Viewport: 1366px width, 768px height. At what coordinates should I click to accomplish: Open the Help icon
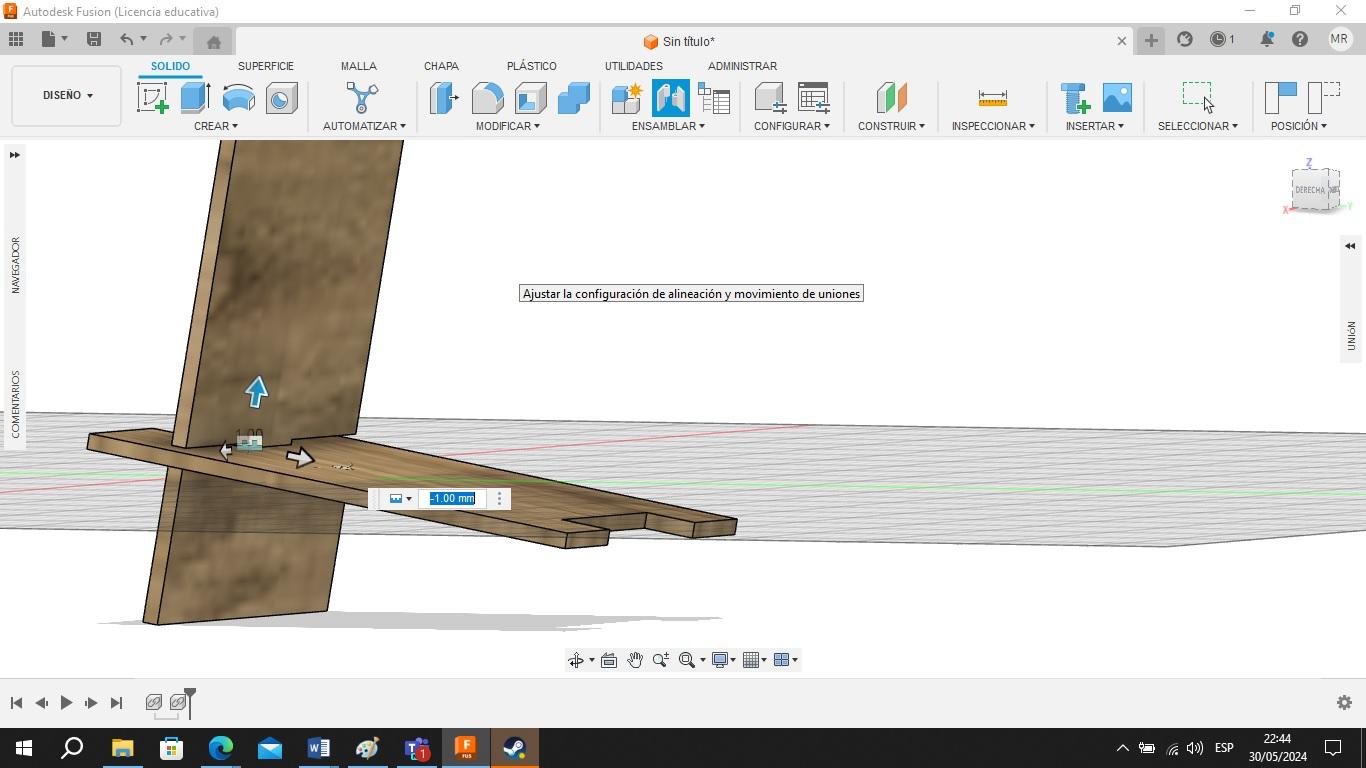click(x=1300, y=39)
